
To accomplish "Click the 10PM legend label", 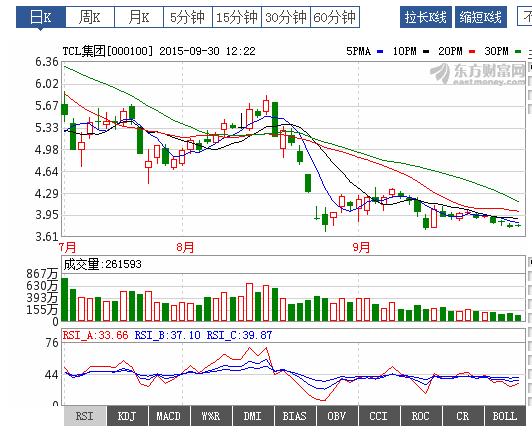I will 404,51.
